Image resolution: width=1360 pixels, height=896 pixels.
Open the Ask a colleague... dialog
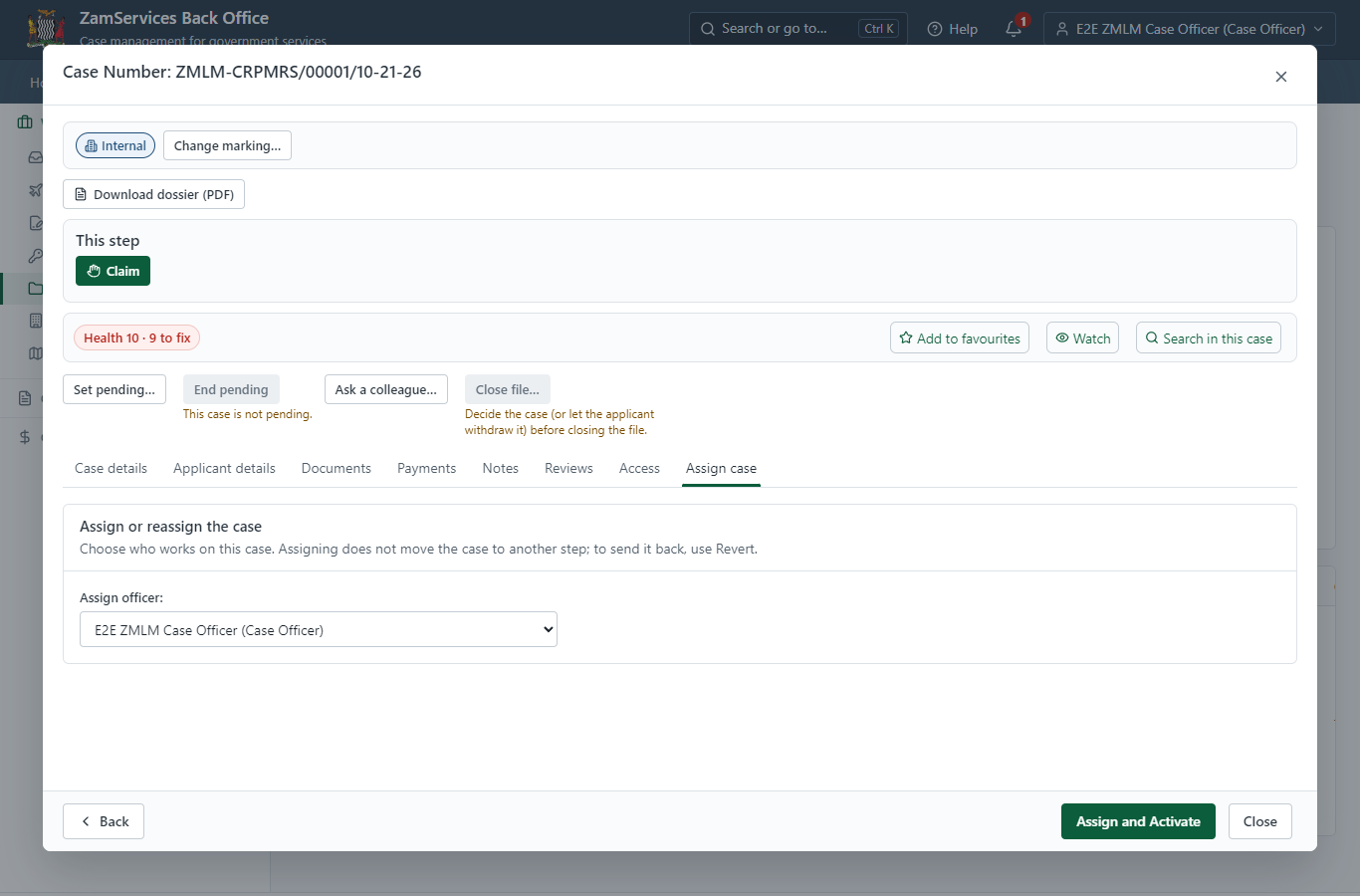(386, 389)
